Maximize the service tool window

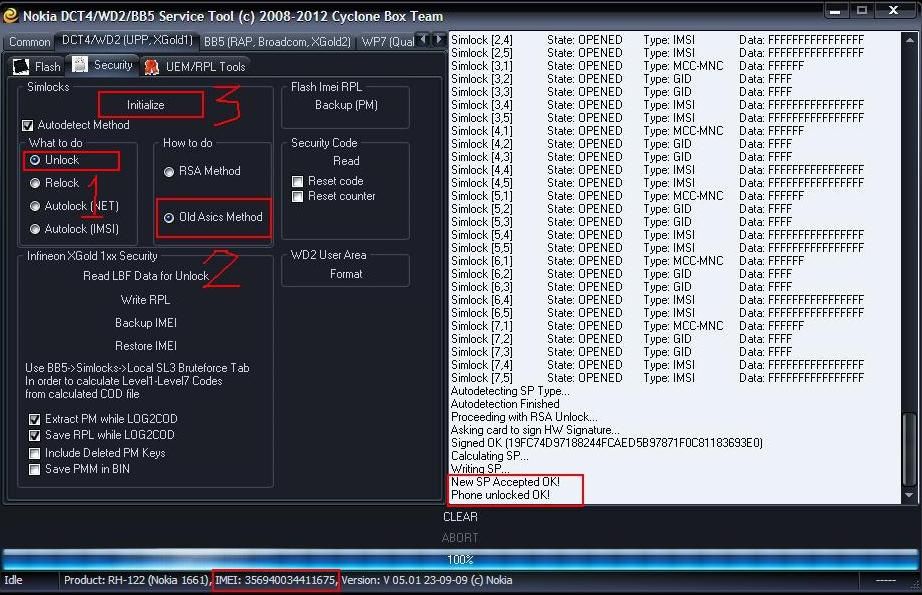(862, 11)
